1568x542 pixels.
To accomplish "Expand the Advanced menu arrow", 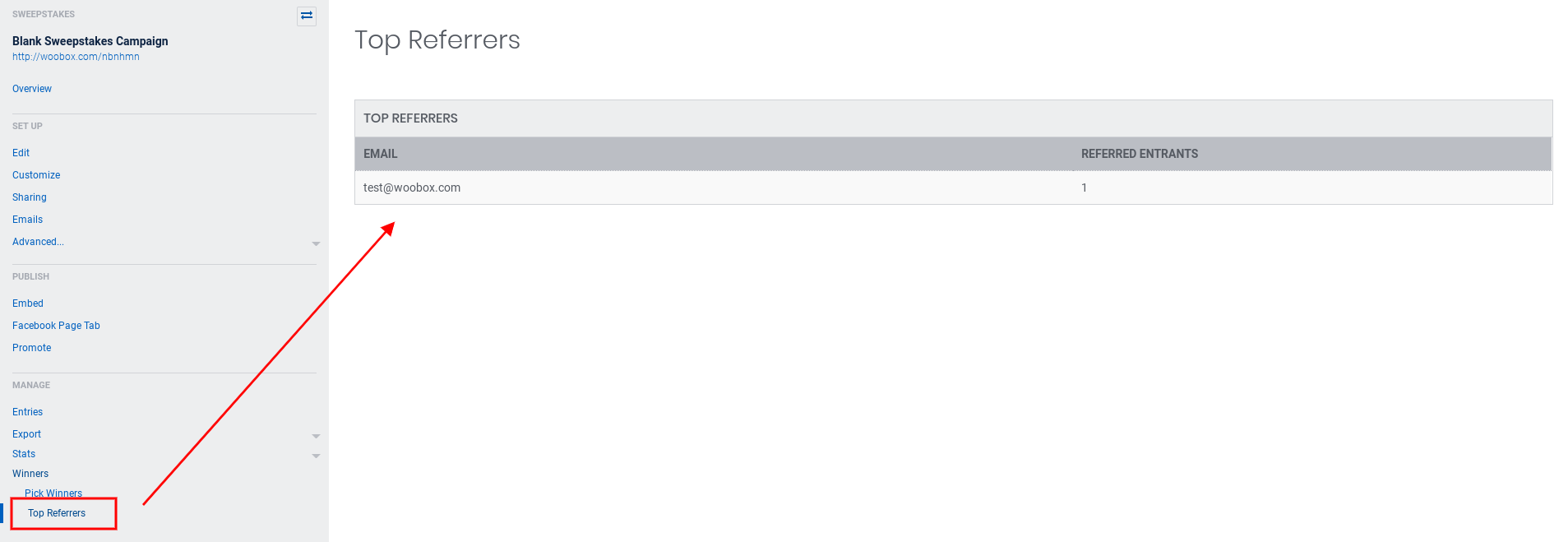I will tap(316, 243).
